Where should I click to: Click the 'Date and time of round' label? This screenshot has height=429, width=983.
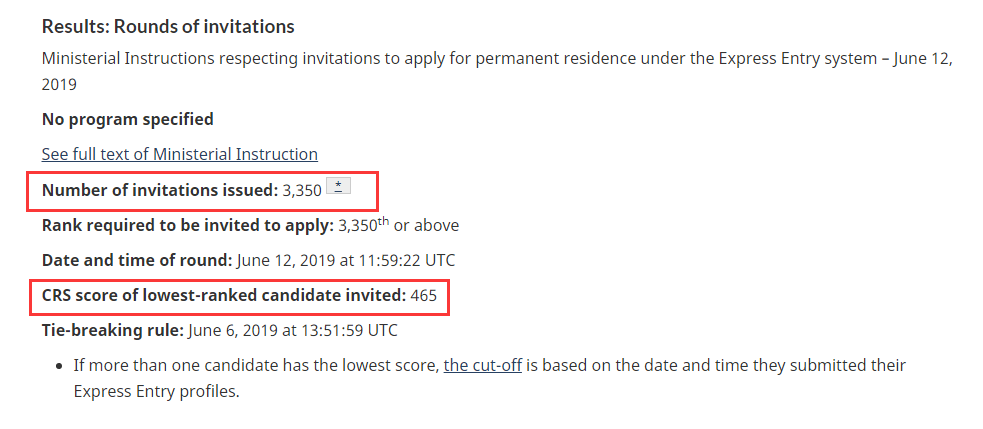pos(137,260)
